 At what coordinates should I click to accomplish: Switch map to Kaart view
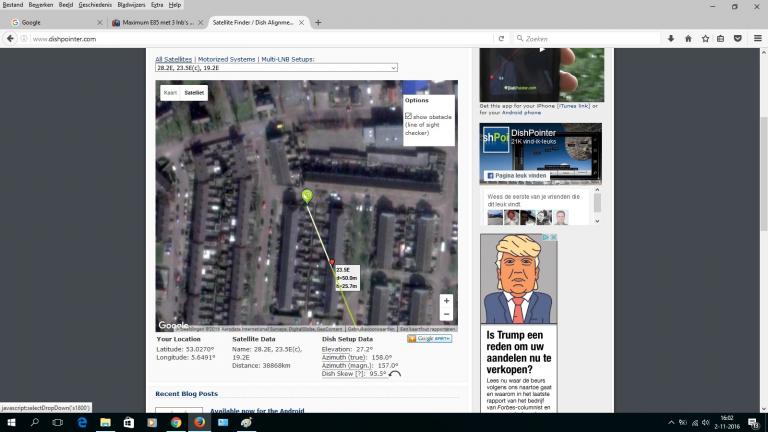[170, 93]
